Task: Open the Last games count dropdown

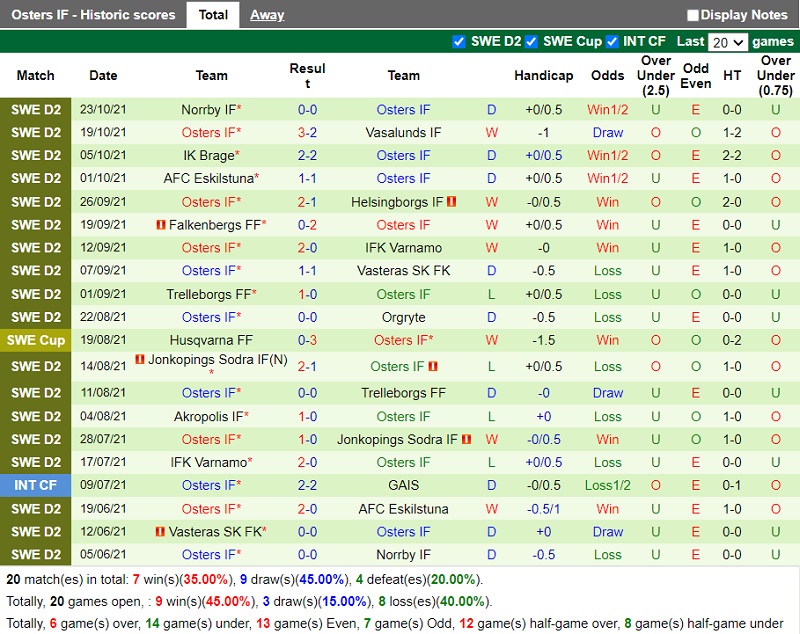Action: 727,42
